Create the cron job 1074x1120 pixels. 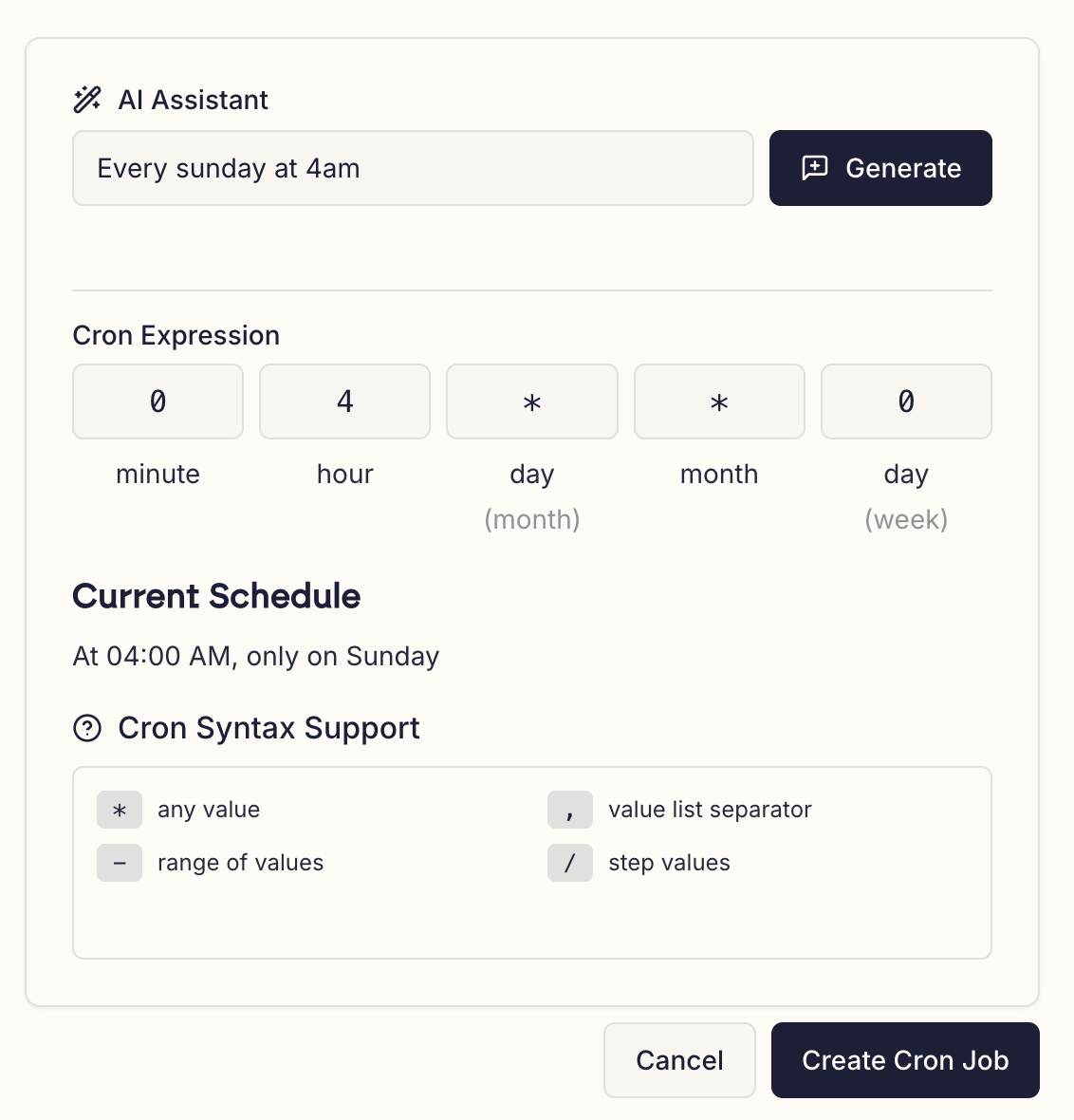click(x=905, y=1060)
